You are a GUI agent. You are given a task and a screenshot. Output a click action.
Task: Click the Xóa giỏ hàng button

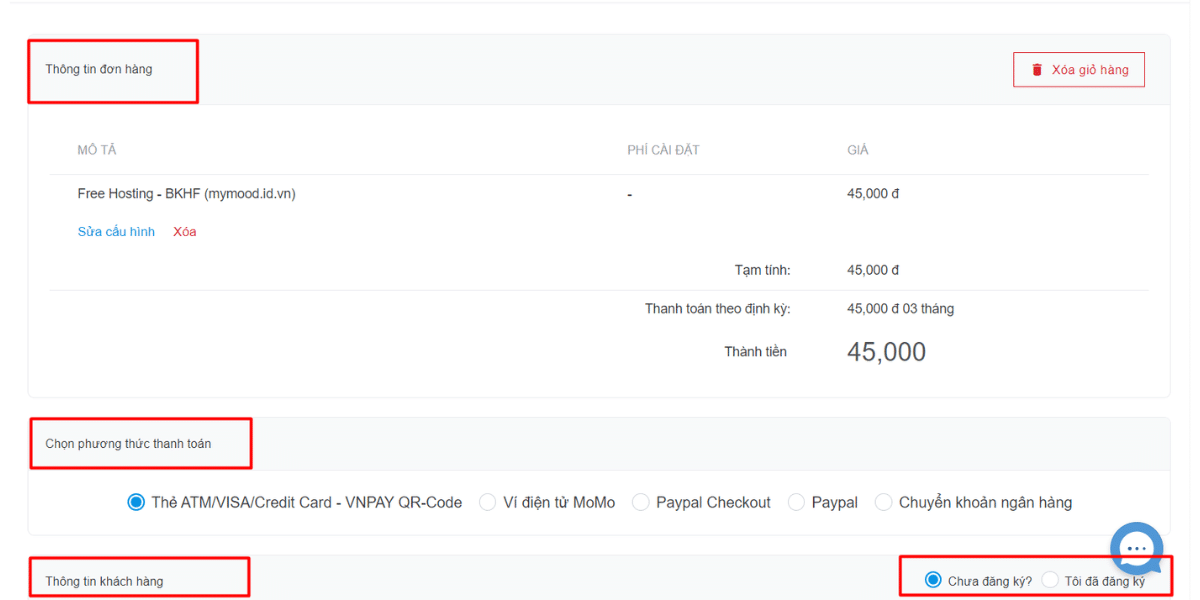(x=1079, y=70)
